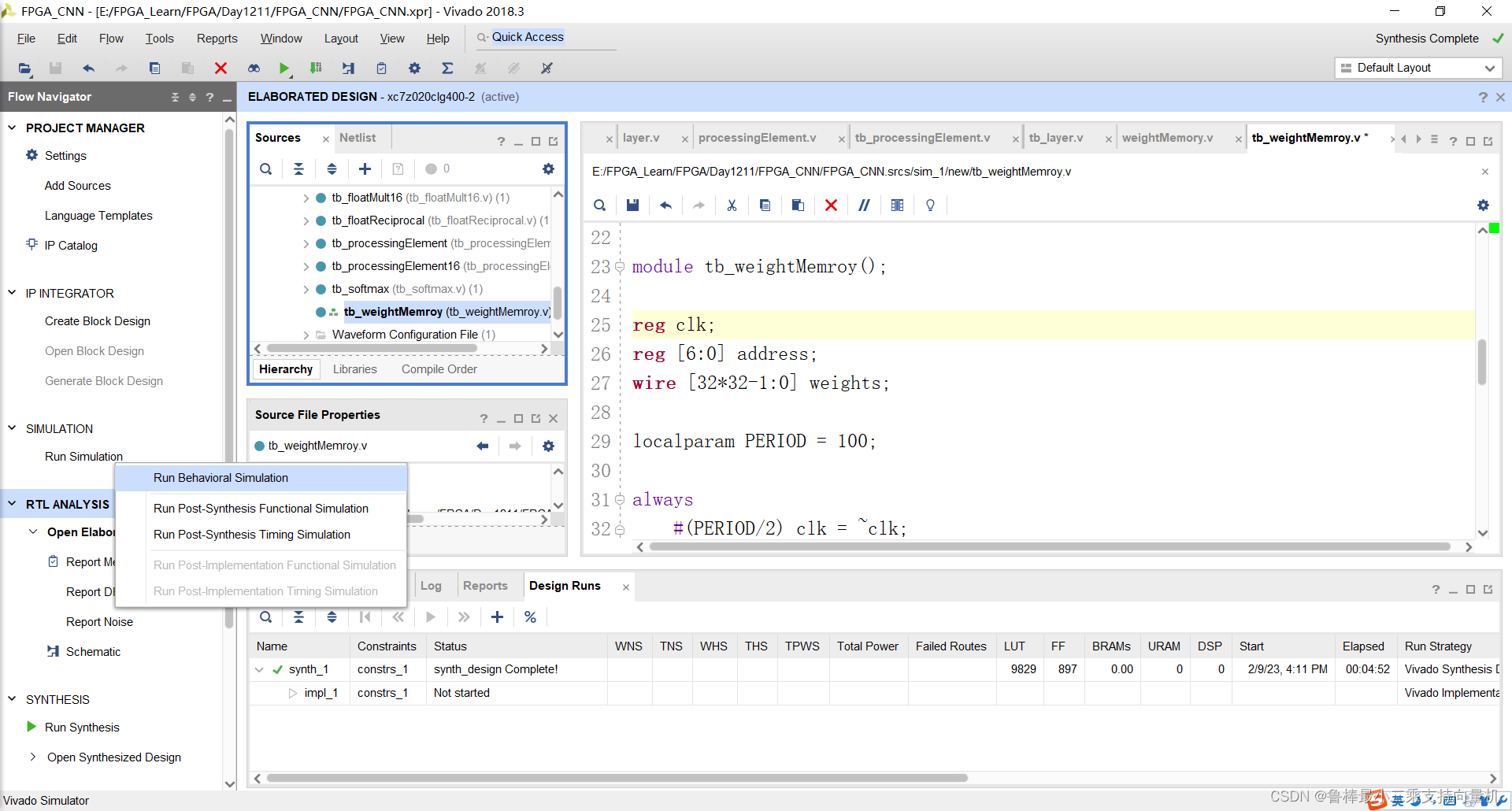
Task: Collapse the synth_1 run row
Action: pyautogui.click(x=259, y=669)
